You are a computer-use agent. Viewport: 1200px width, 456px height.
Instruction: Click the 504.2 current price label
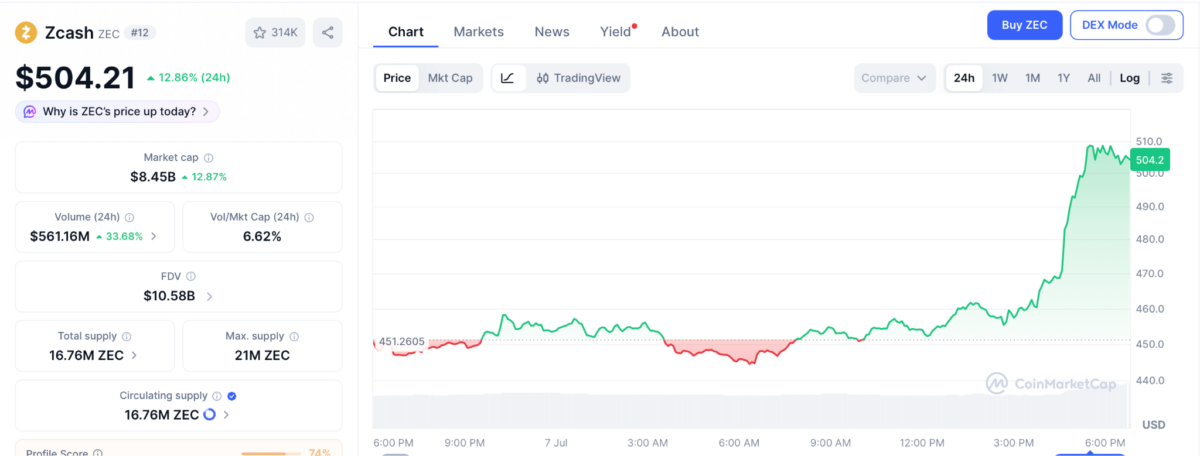[1149, 160]
